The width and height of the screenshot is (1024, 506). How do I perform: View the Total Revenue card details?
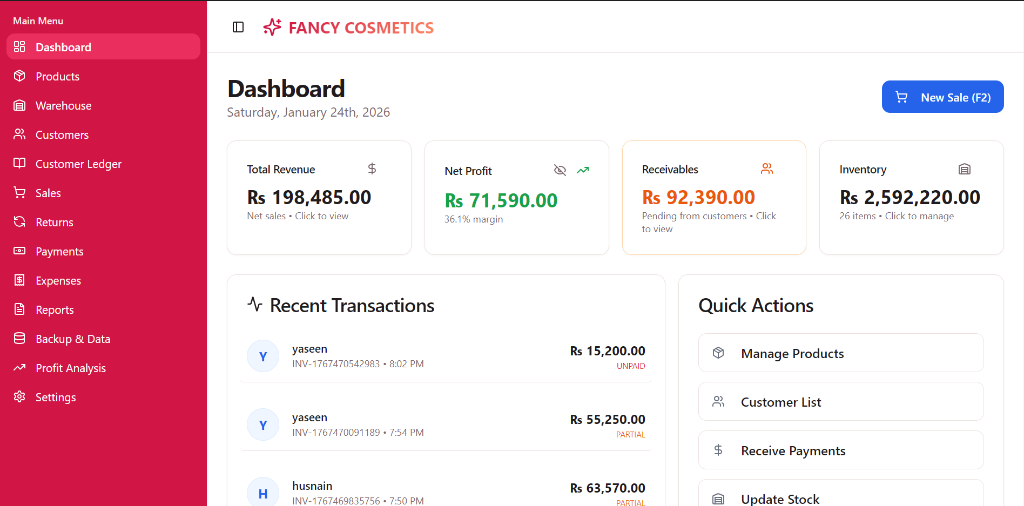[318, 197]
